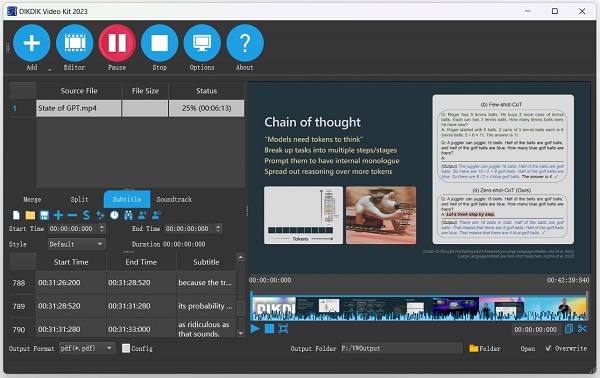The image size is (600, 378).
Task: Click the first person-with-speech icon
Action: coord(142,215)
